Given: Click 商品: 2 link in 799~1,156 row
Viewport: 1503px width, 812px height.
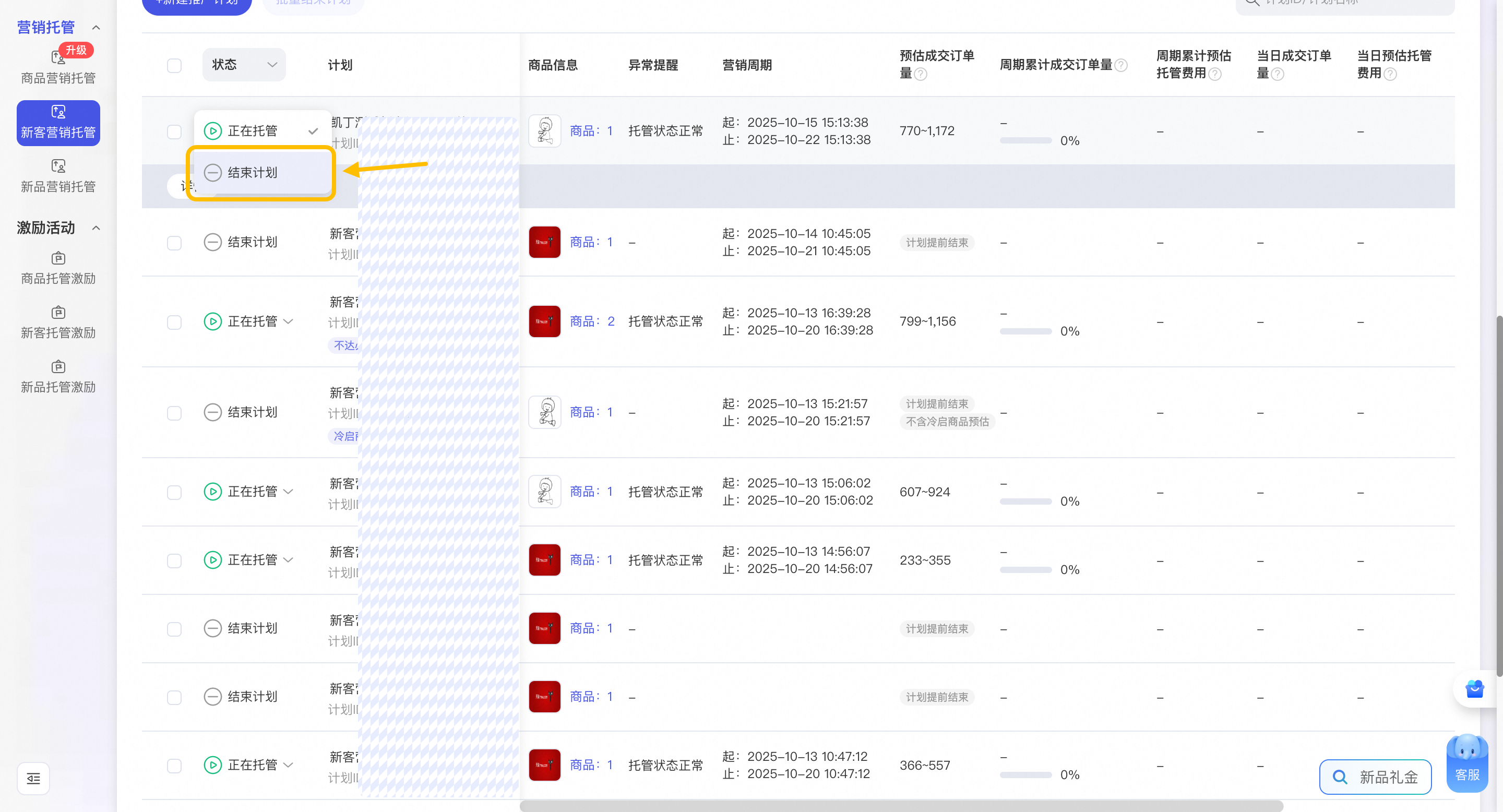Looking at the screenshot, I should pos(592,321).
